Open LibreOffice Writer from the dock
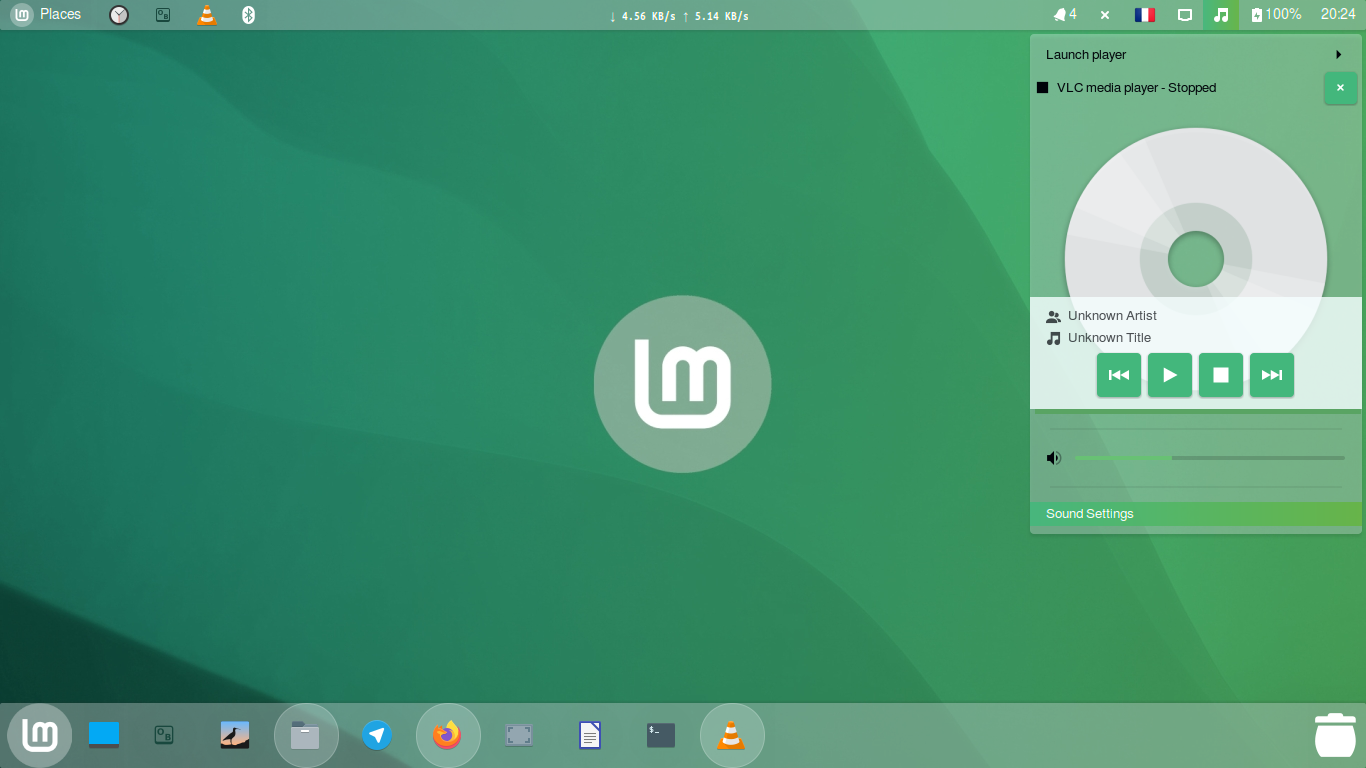This screenshot has width=1366, height=768. [590, 736]
